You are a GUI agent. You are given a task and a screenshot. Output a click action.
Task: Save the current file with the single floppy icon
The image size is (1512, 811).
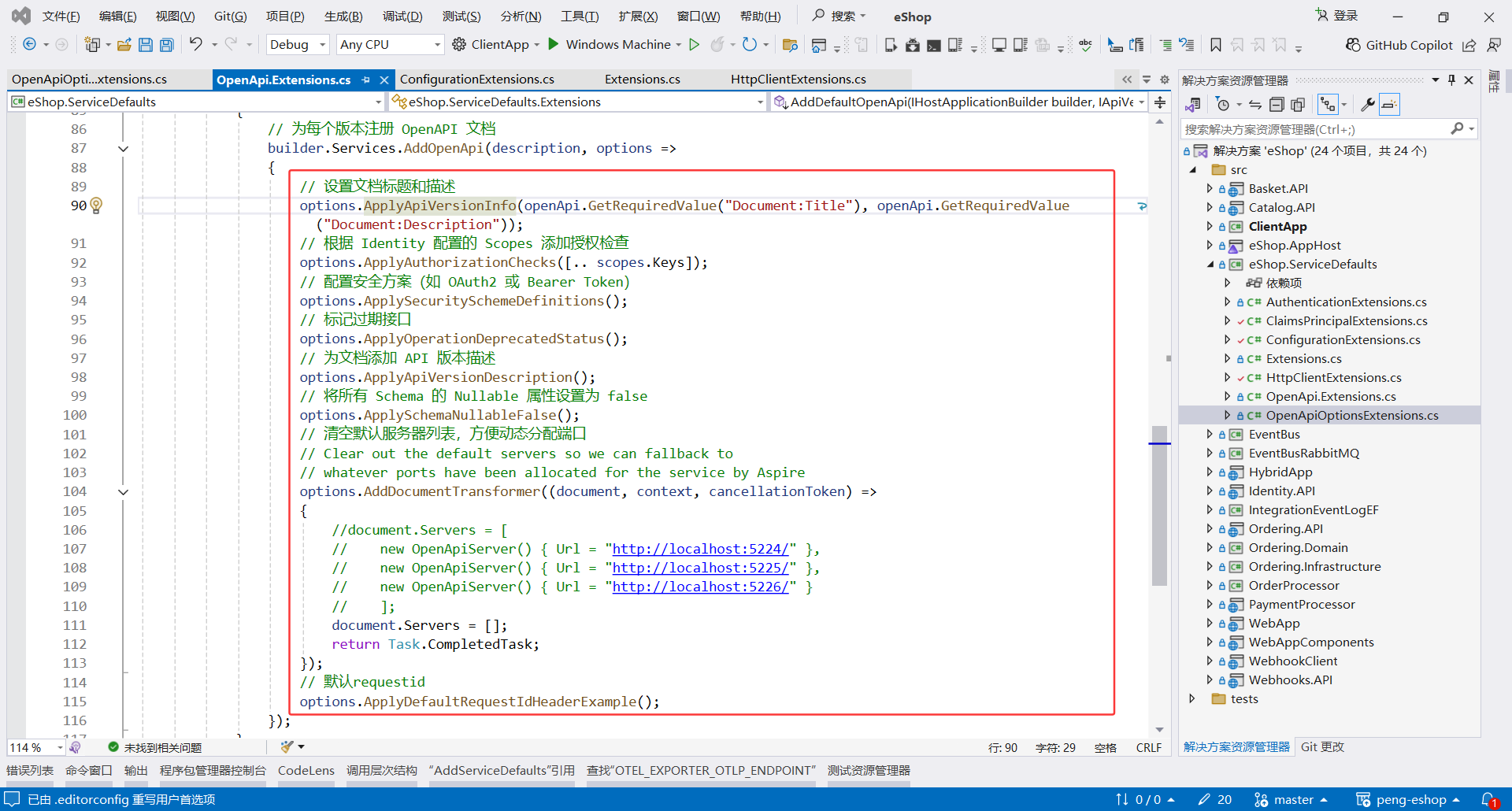tap(146, 45)
